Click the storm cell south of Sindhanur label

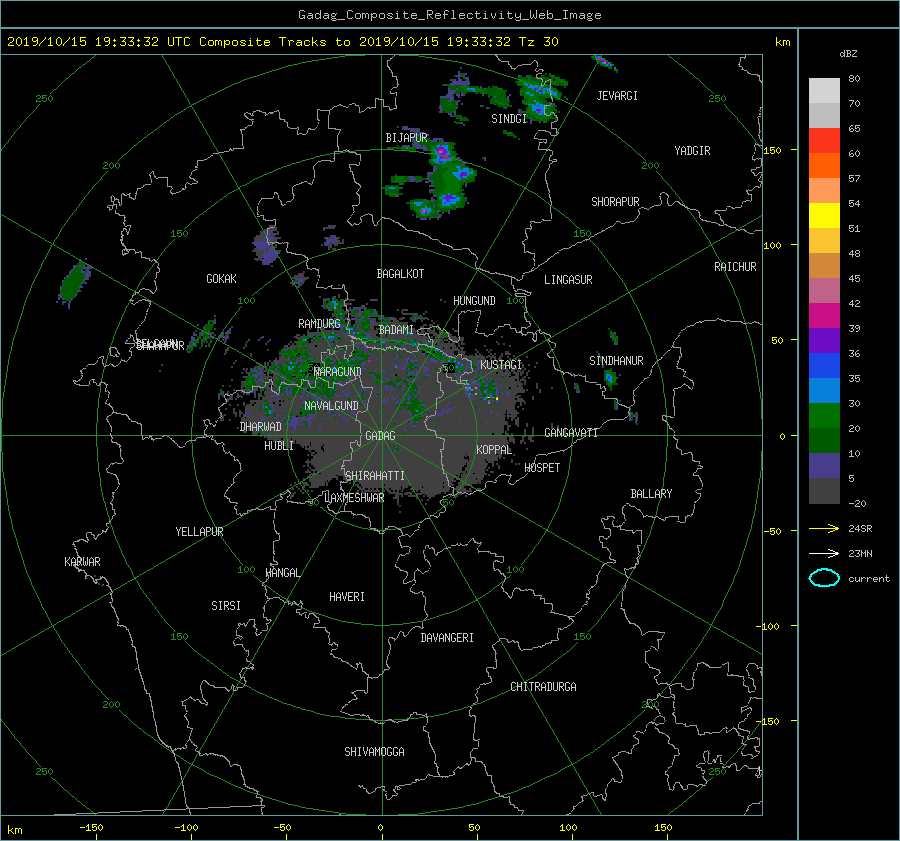coord(610,378)
